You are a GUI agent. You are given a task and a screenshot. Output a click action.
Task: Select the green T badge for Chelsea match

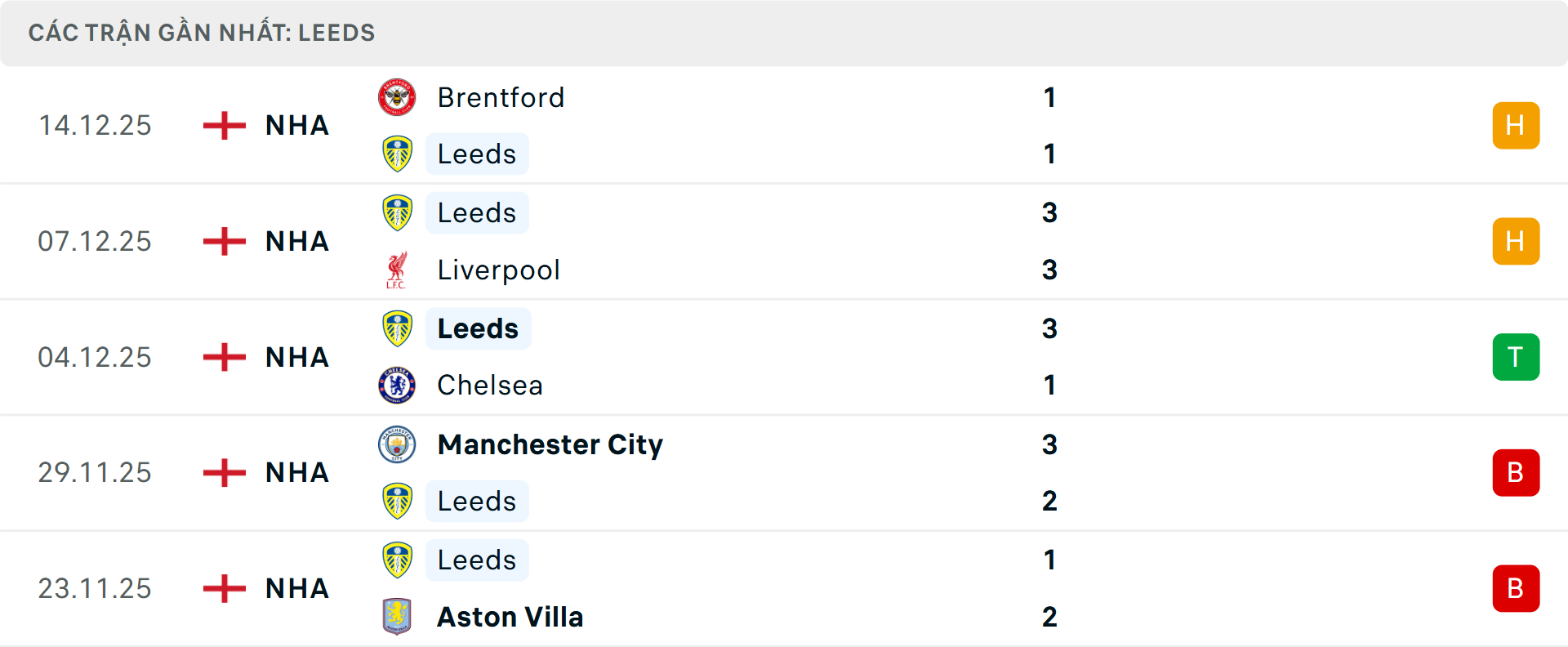(1516, 357)
